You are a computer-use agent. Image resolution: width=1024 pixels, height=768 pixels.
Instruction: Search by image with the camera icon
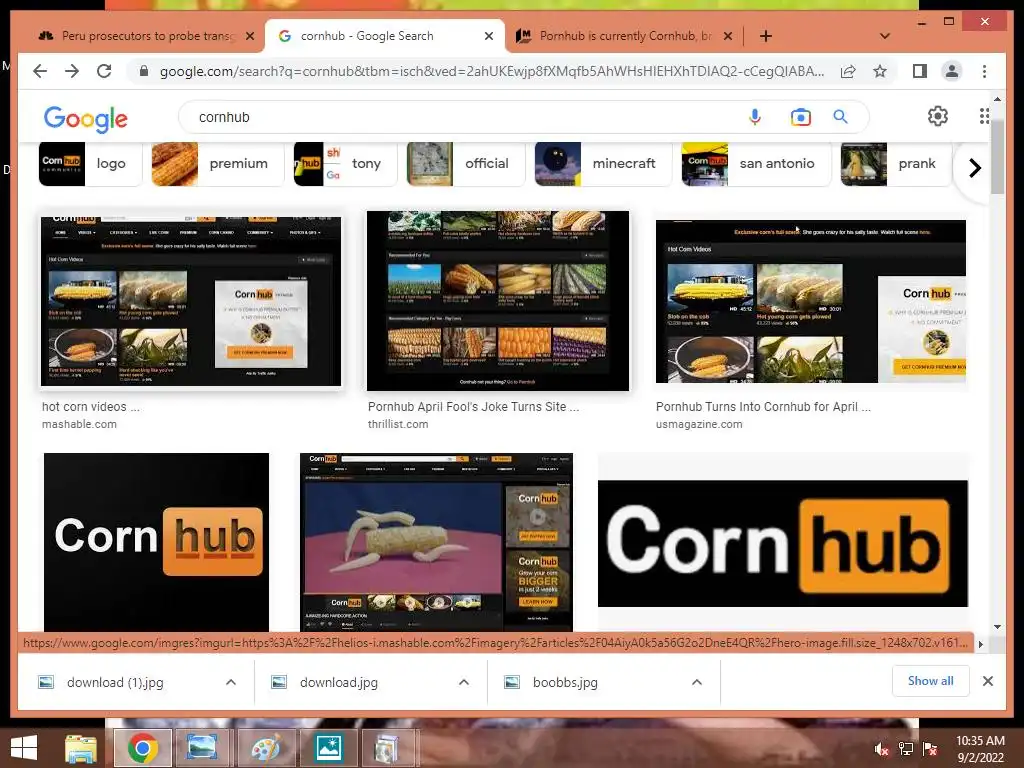pyautogui.click(x=801, y=117)
